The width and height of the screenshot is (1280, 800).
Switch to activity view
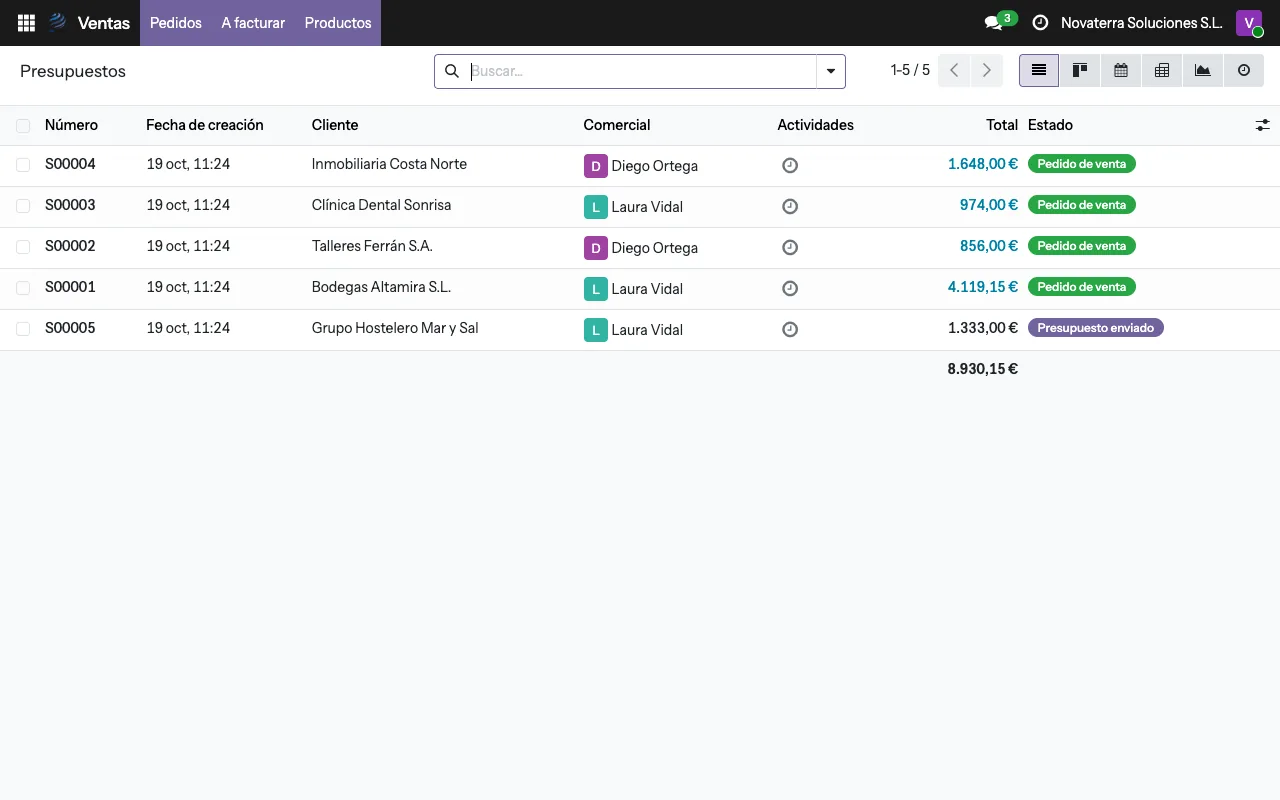1244,71
